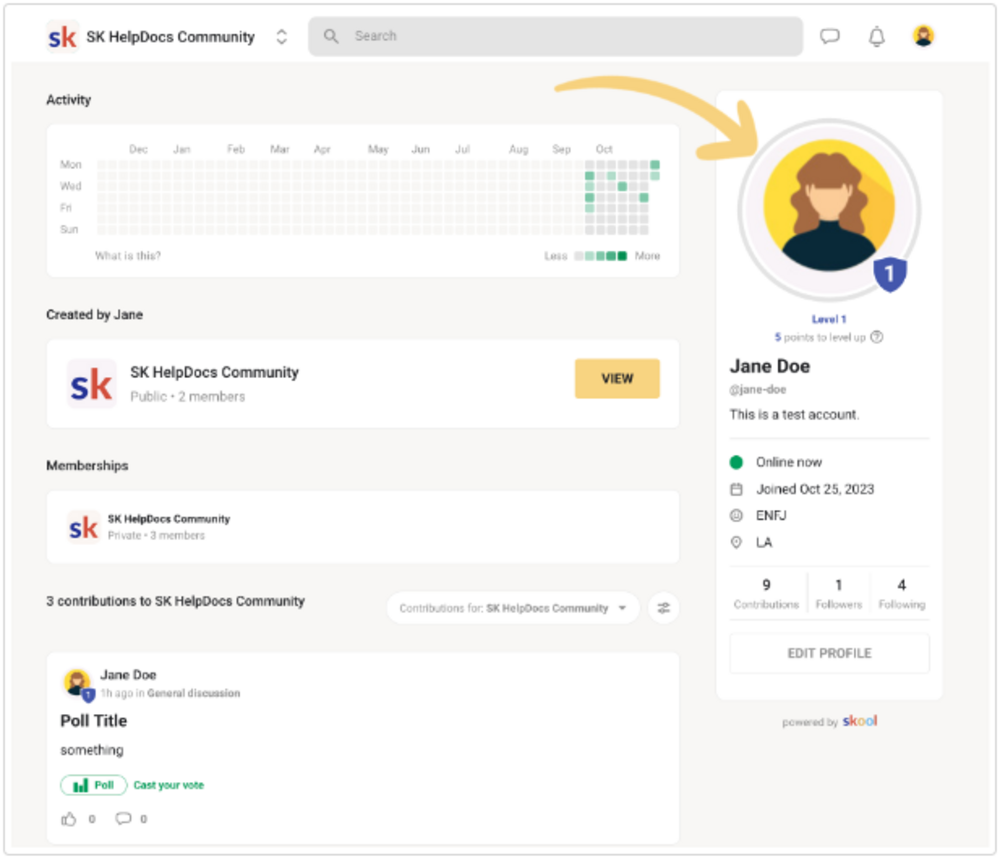Like the Poll Title post
Viewport: 1000px width, 862px height.
pos(69,819)
